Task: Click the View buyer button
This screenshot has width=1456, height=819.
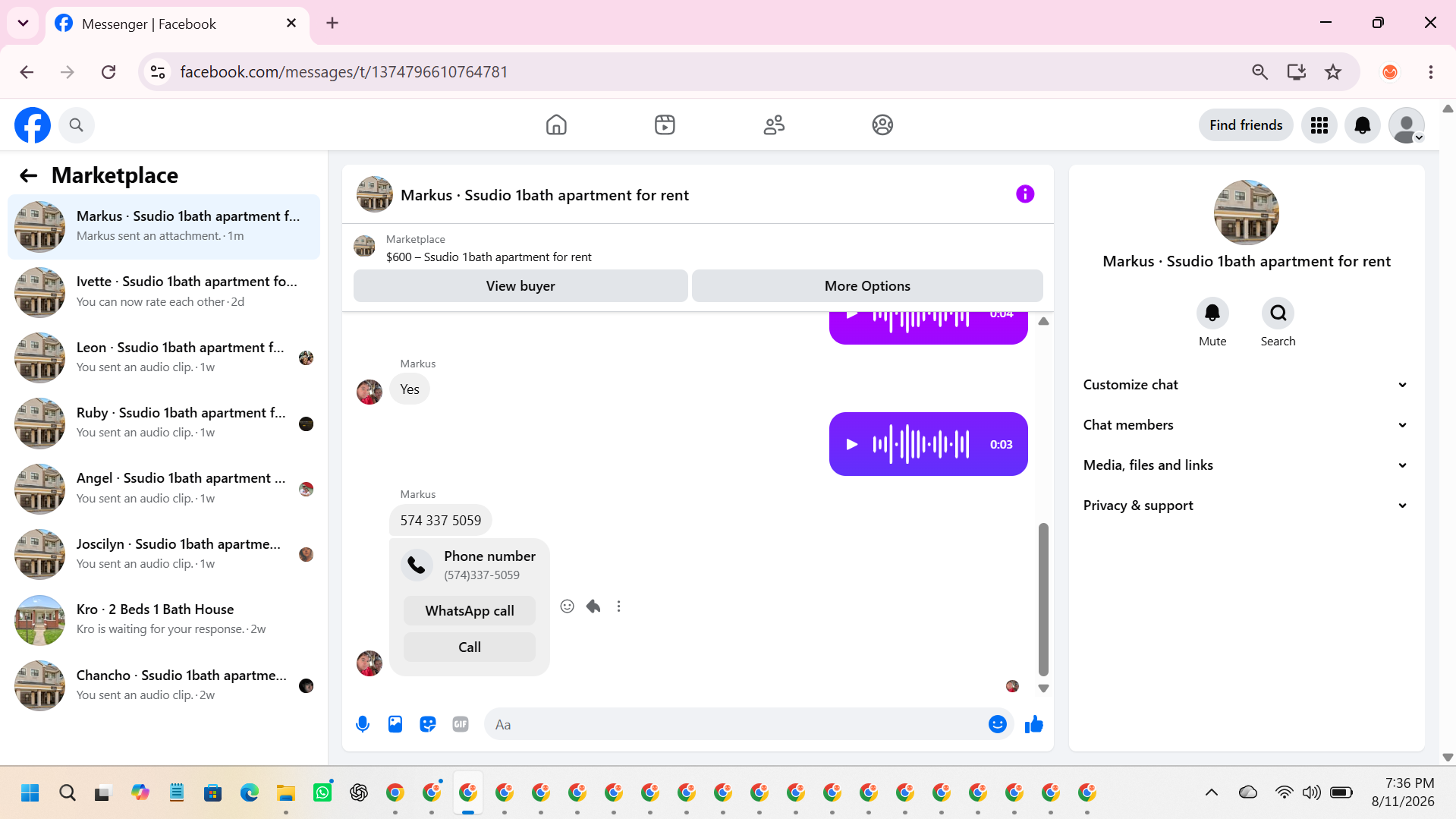Action: (x=520, y=286)
